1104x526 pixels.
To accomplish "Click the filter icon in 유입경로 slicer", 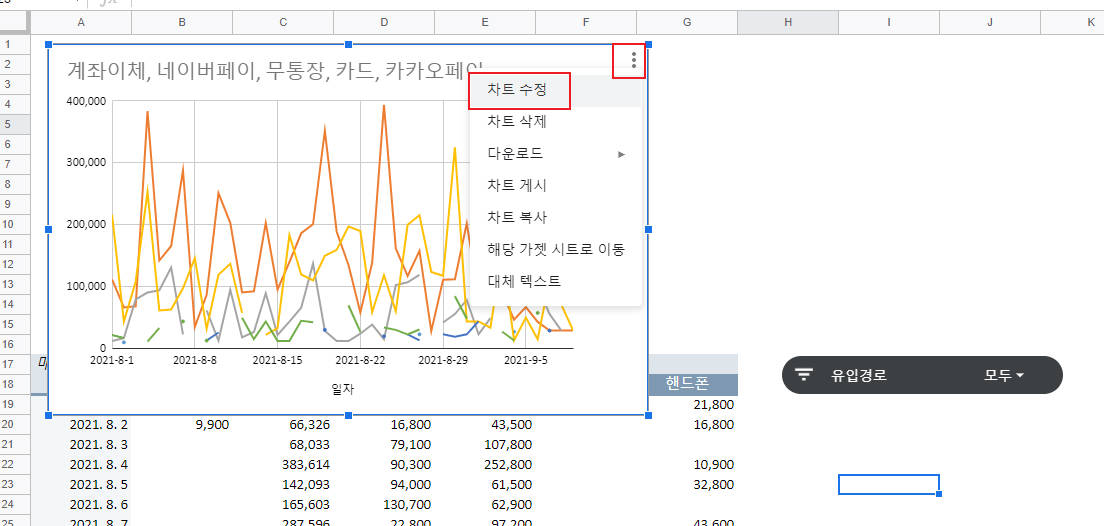I will click(x=803, y=375).
